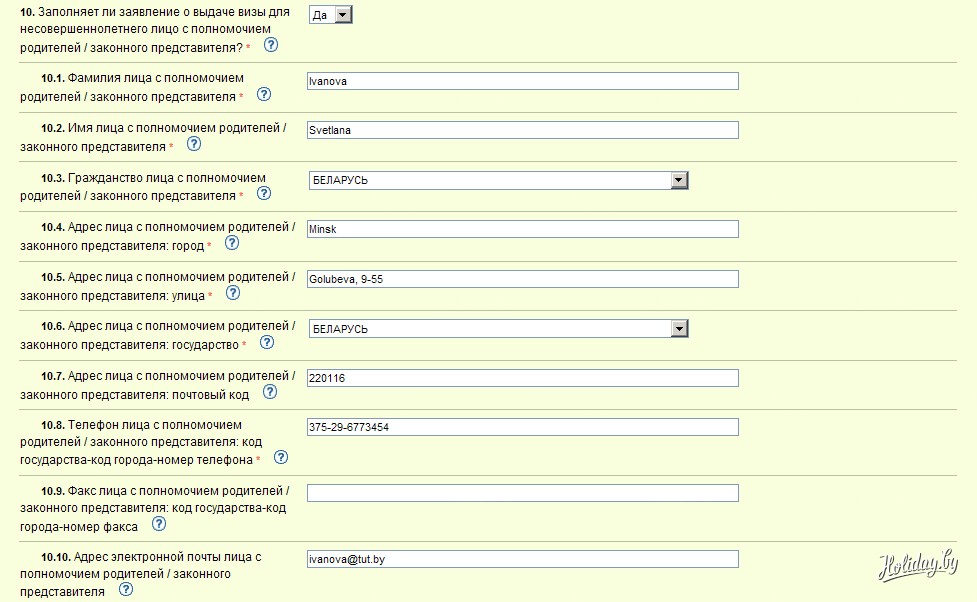
Task: Click help icon for 10.9 fax
Action: click(159, 523)
